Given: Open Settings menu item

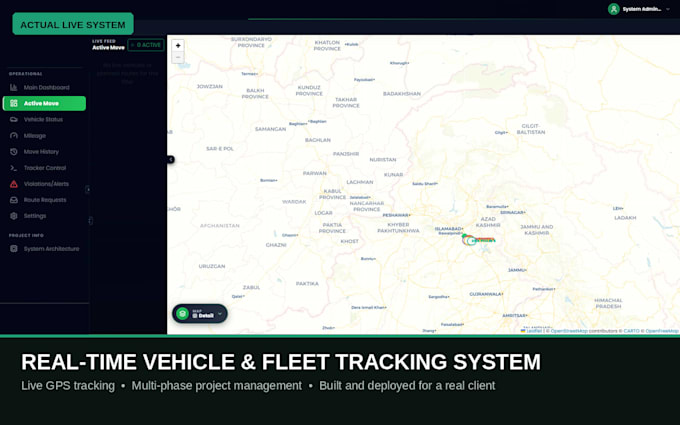Looking at the screenshot, I should tap(44, 216).
